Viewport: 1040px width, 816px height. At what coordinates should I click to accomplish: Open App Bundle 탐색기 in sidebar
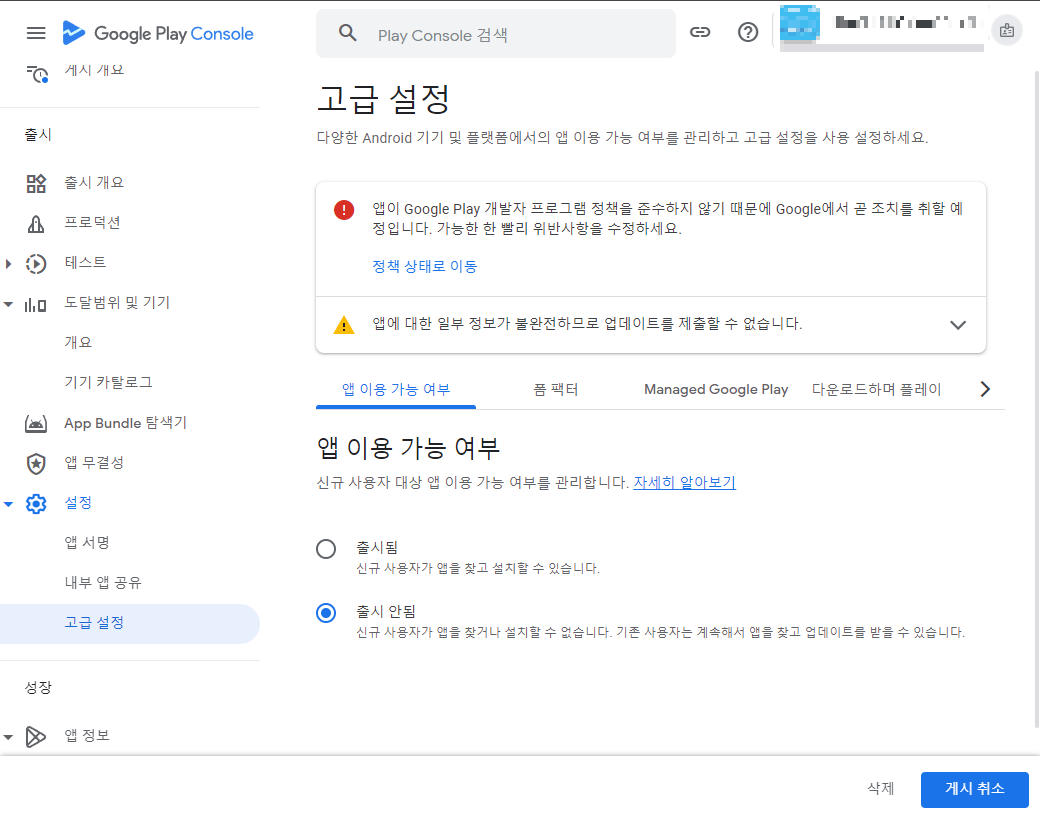coord(125,423)
